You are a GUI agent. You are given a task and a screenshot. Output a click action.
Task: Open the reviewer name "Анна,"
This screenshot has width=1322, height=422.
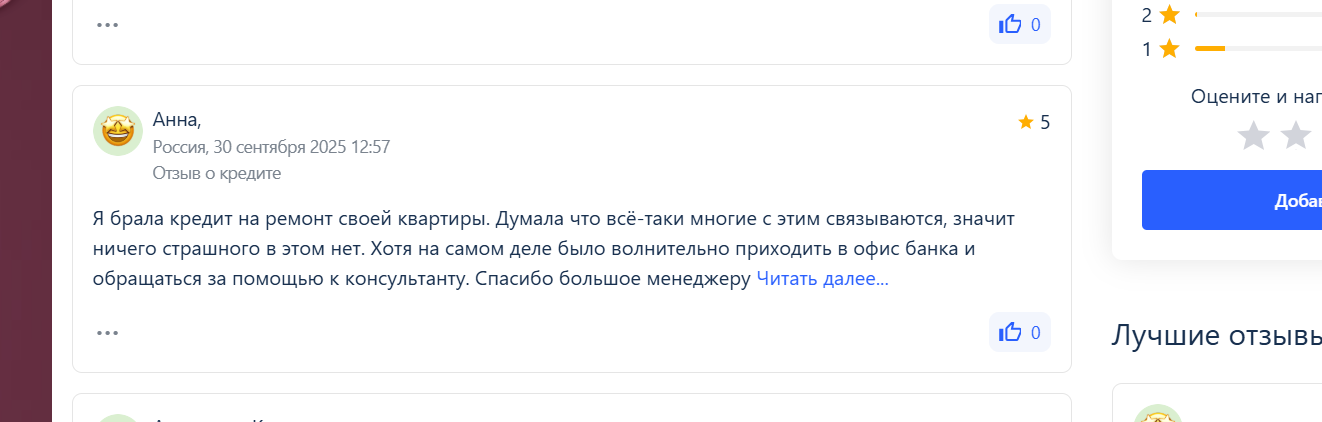coord(177,120)
